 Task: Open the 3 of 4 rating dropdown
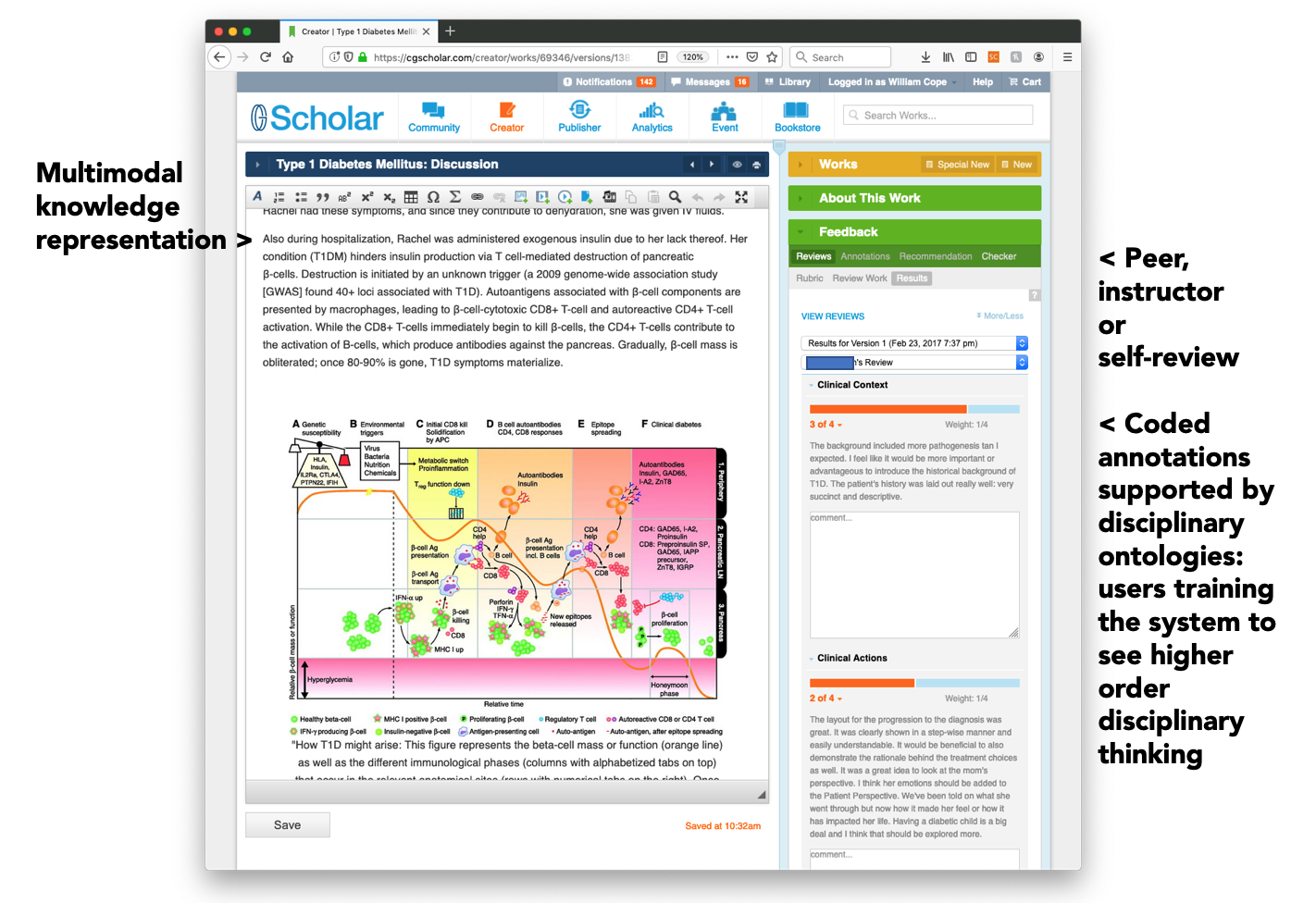(826, 425)
